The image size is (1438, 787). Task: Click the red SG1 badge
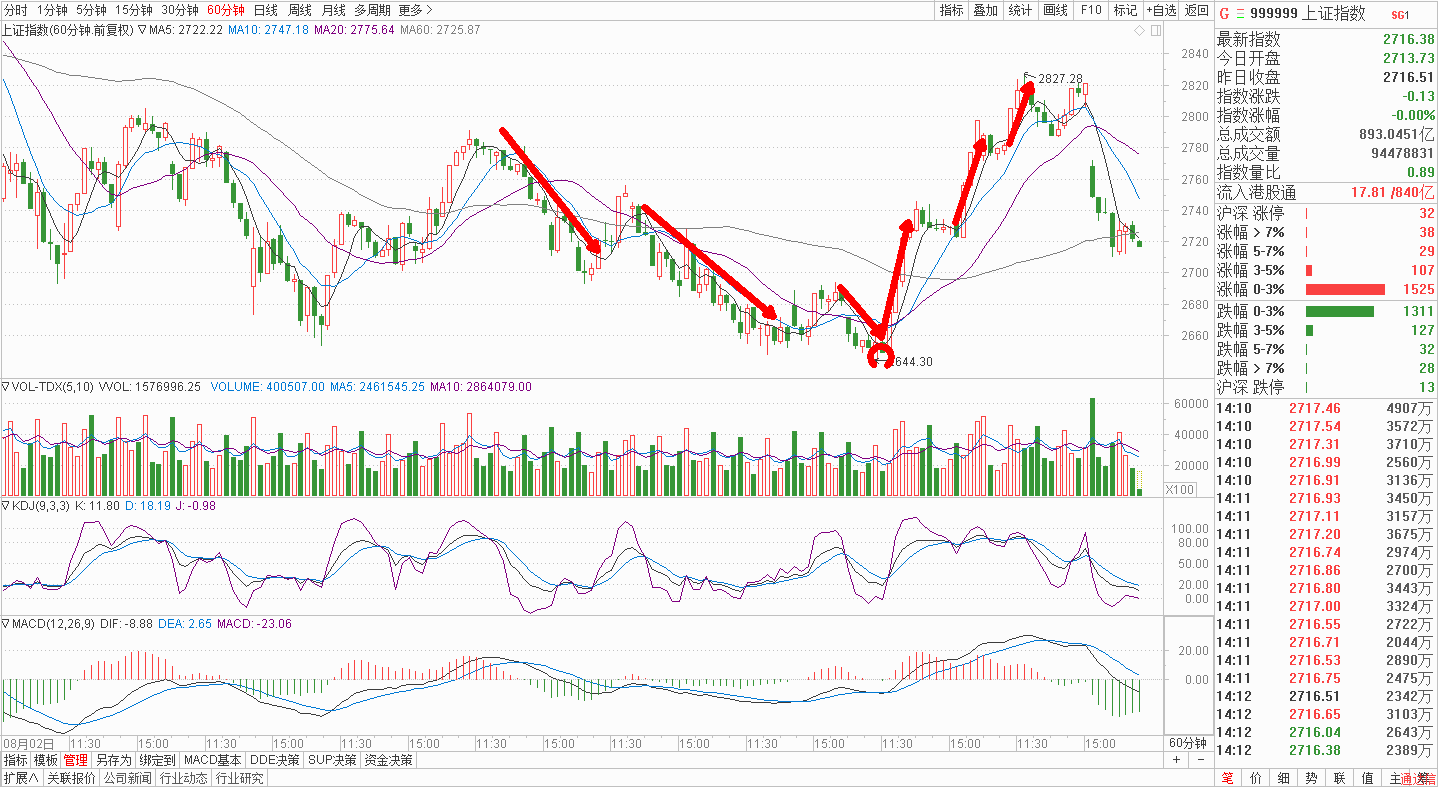(x=1400, y=14)
